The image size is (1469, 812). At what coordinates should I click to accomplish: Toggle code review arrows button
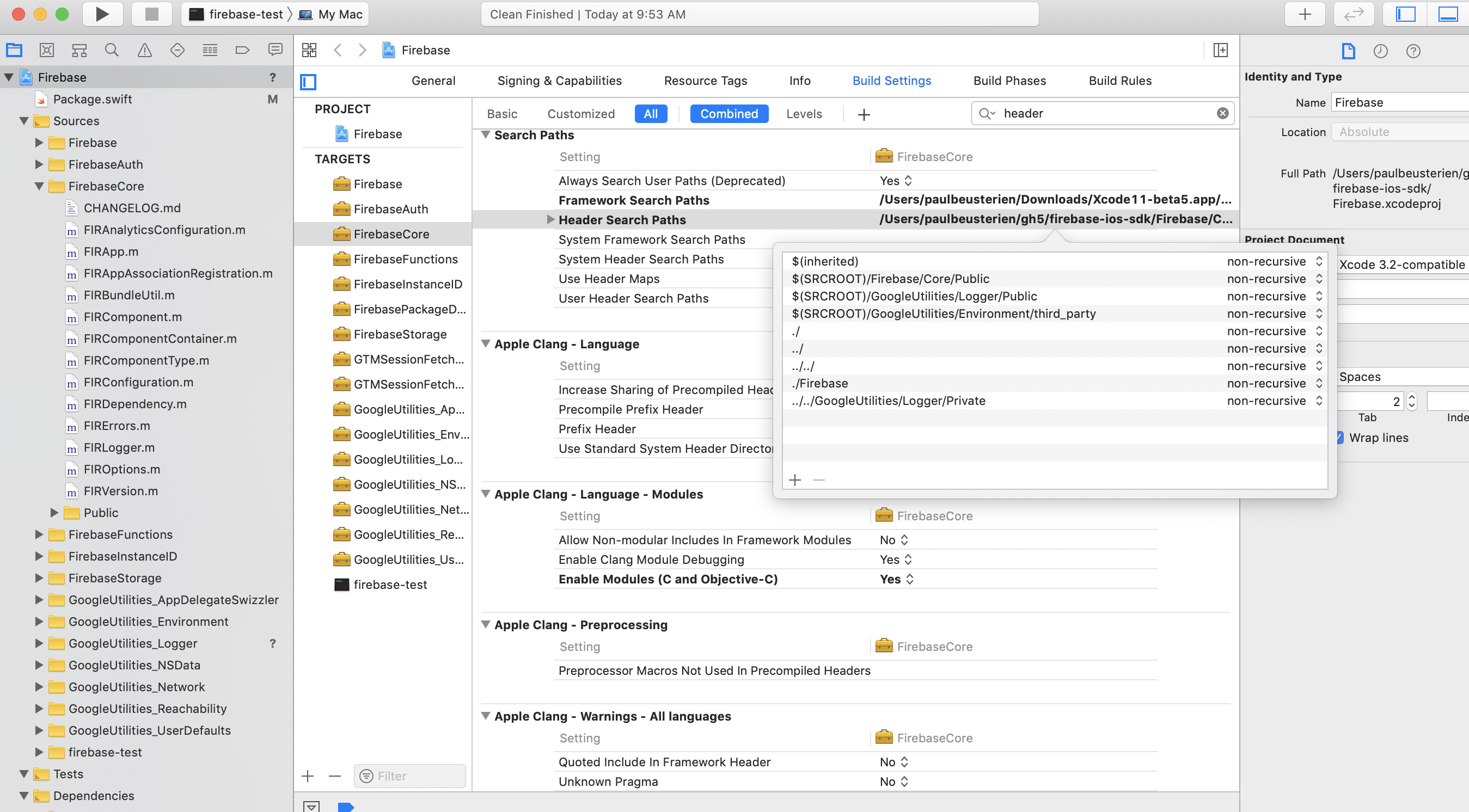point(1354,14)
